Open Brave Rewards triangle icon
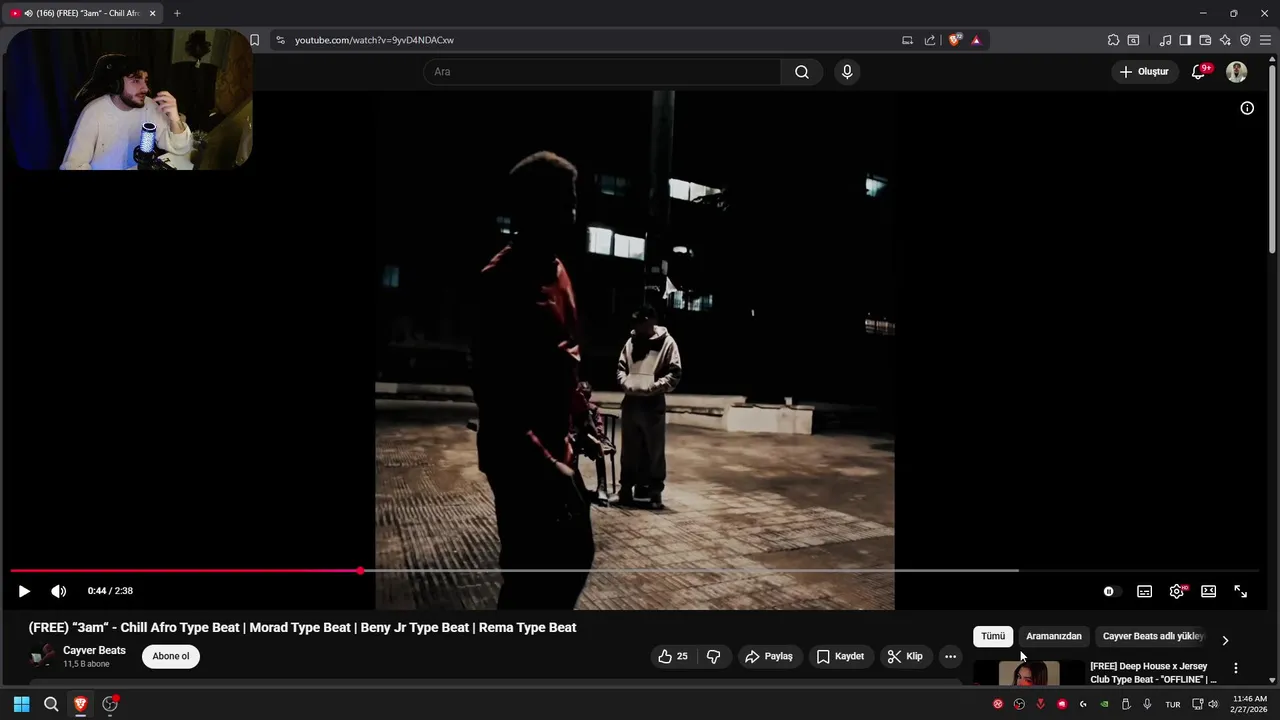This screenshot has height=720, width=1280. 976,40
